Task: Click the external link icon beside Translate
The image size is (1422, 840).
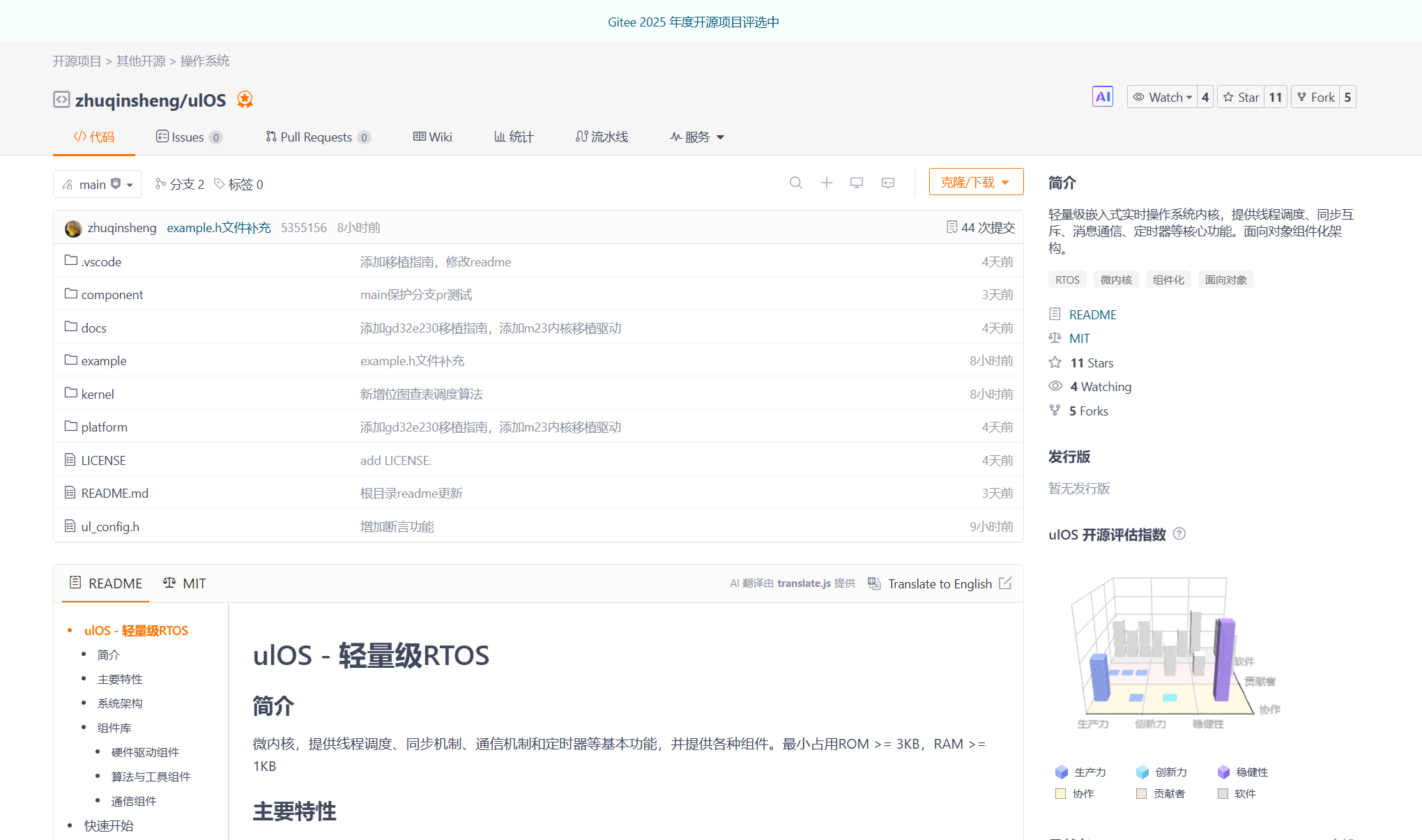Action: coord(1005,583)
